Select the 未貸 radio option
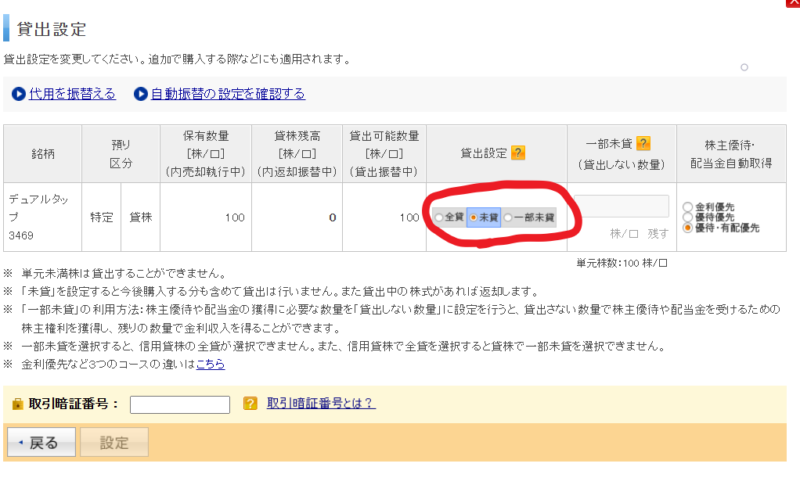 click(473, 217)
